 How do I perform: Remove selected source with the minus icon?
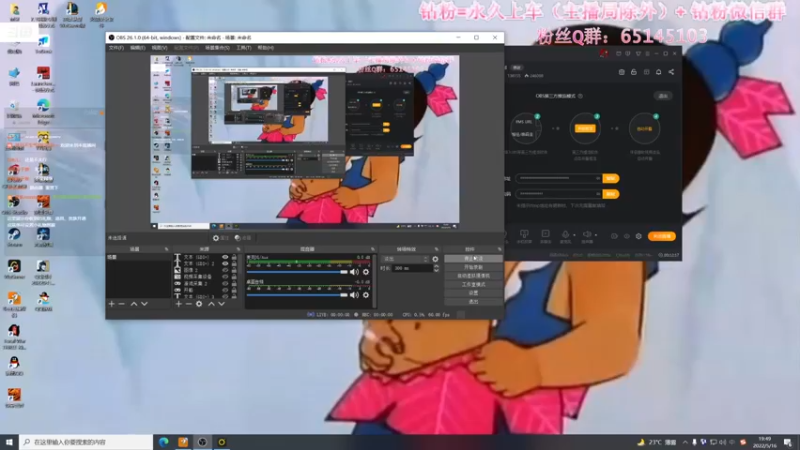click(188, 304)
